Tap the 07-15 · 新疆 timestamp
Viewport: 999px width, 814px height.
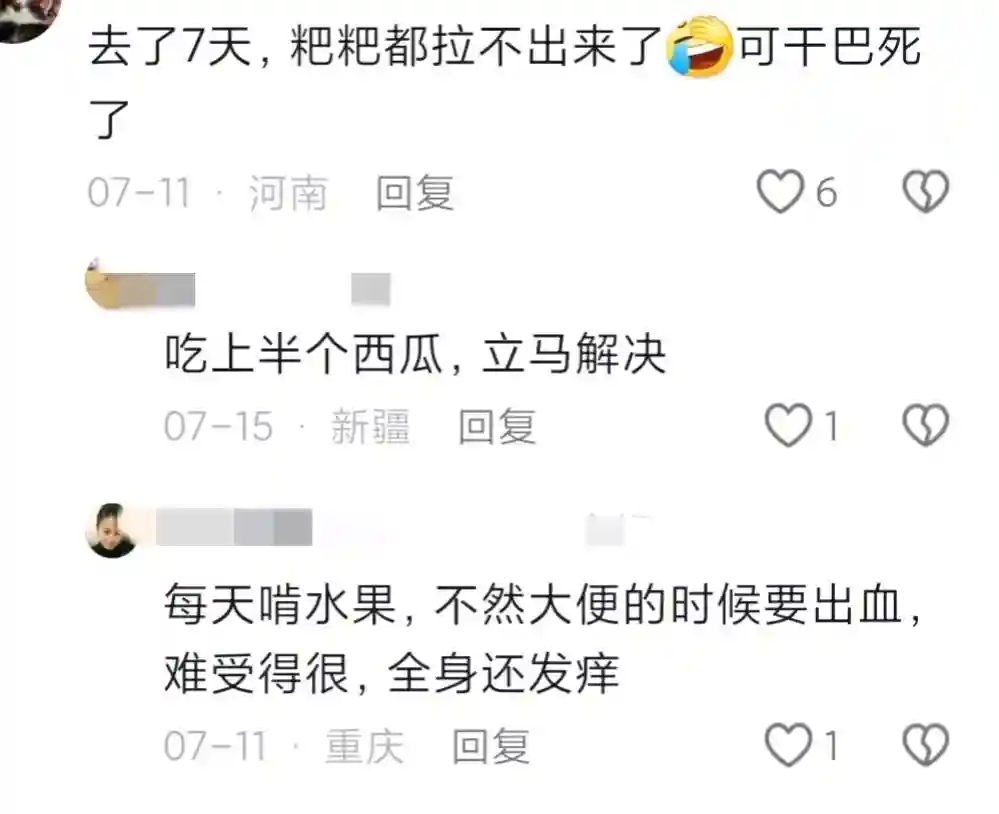pos(287,426)
